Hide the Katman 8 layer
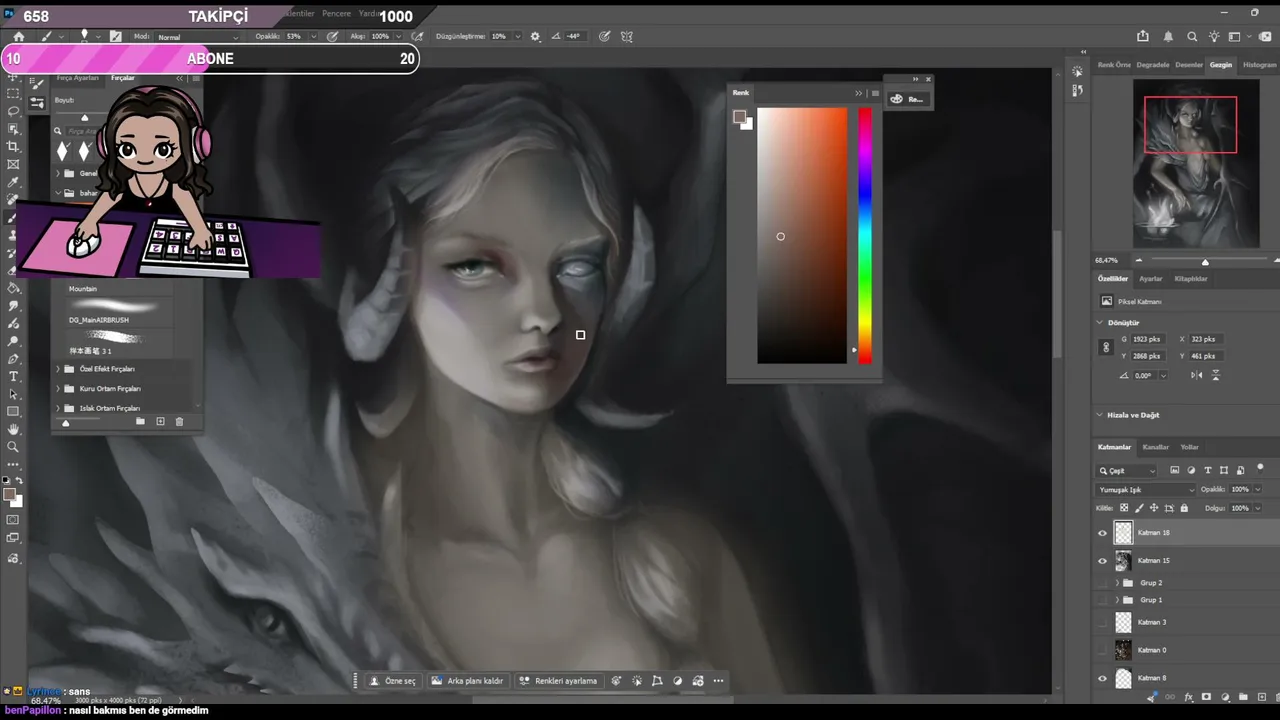 point(1103,678)
